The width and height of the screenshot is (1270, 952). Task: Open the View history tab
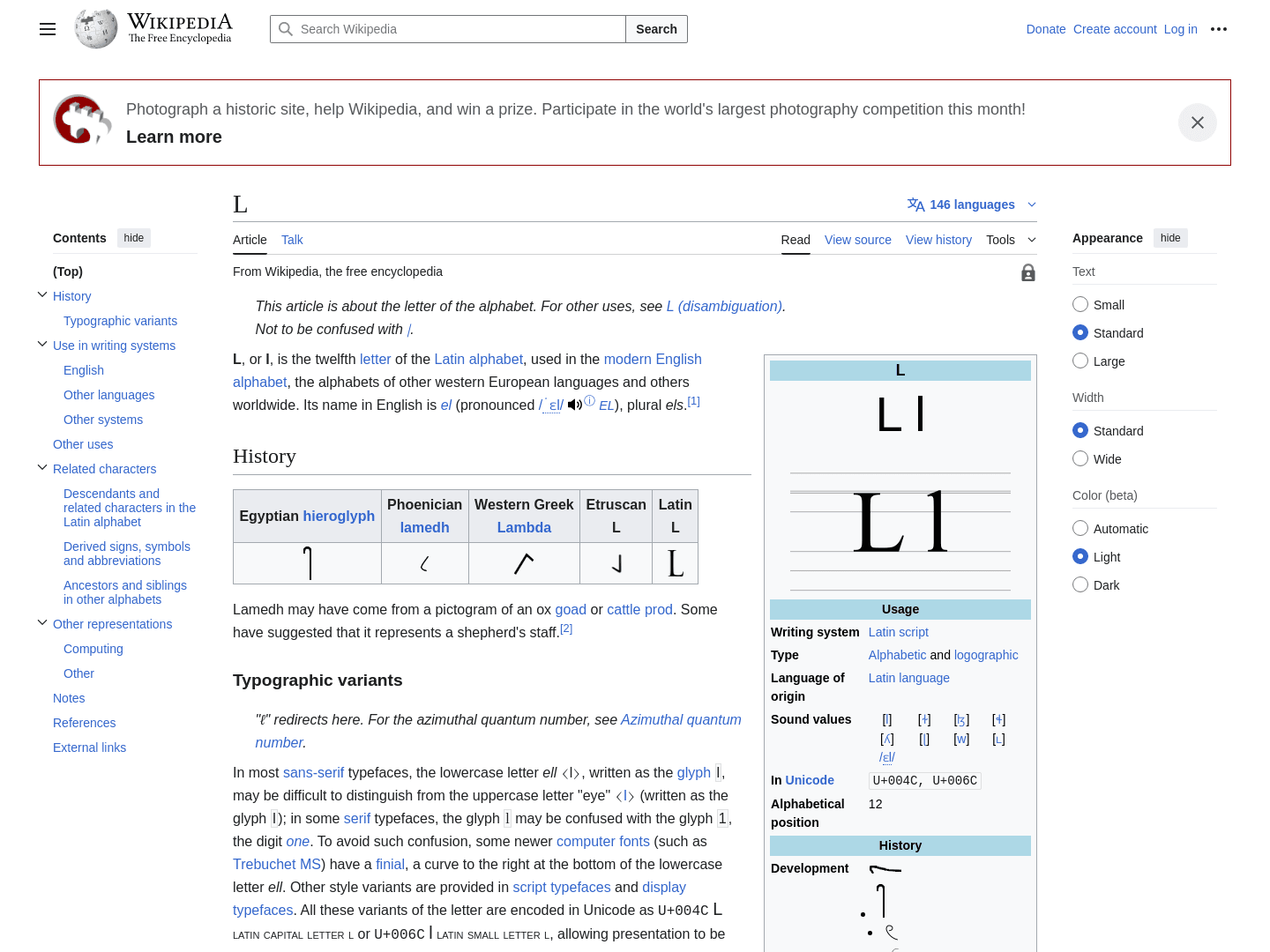(938, 240)
